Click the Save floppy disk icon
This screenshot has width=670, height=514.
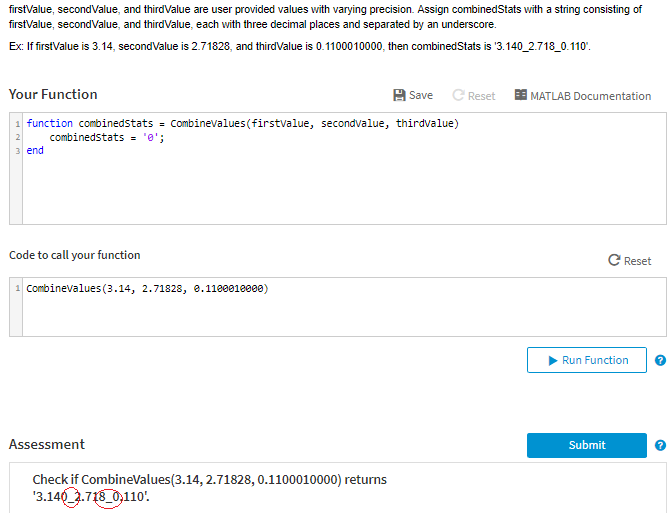click(x=400, y=95)
